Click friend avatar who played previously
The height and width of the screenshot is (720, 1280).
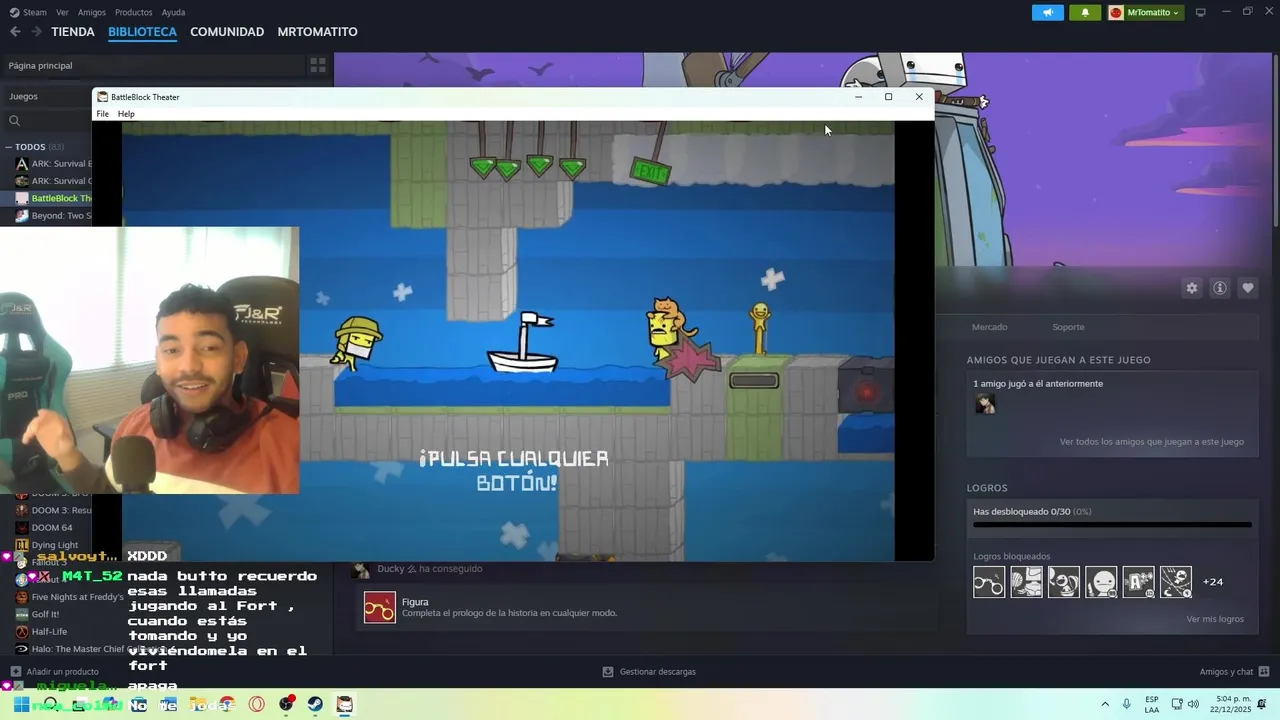[x=985, y=404]
